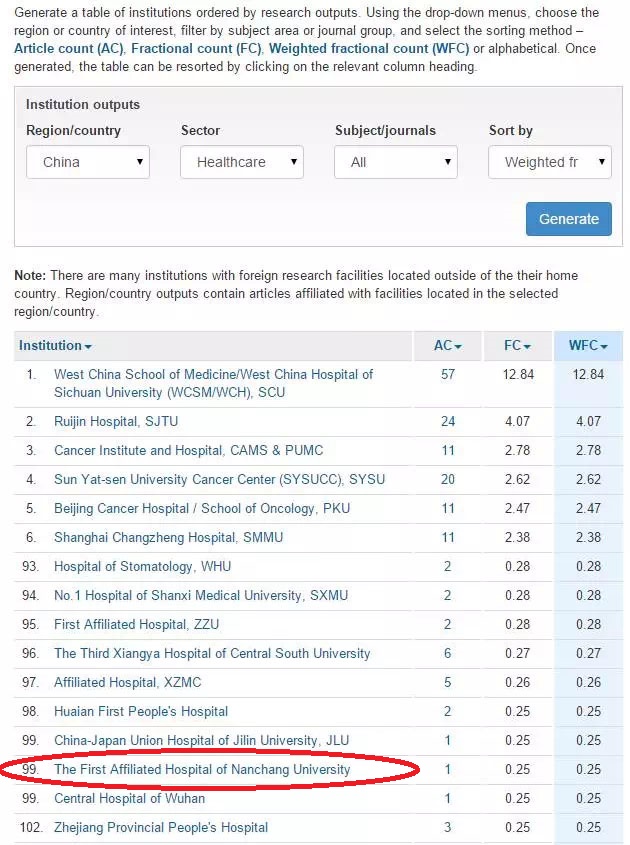Click AC value 6 for Third Xiangya Hospital
Screen dimensions: 630x845
[x=447, y=654]
